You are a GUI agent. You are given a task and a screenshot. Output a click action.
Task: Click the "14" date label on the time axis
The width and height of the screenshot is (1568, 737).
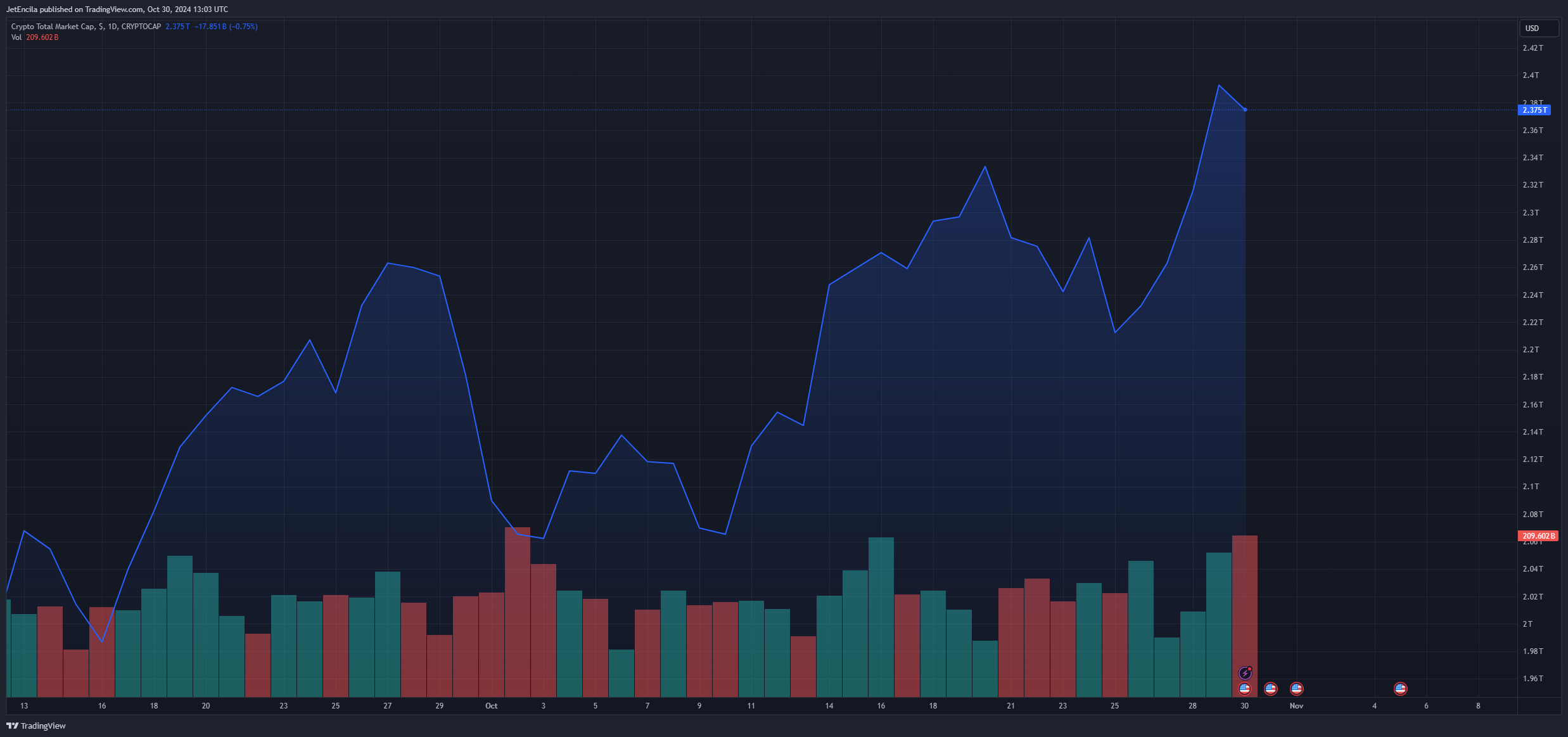829,706
